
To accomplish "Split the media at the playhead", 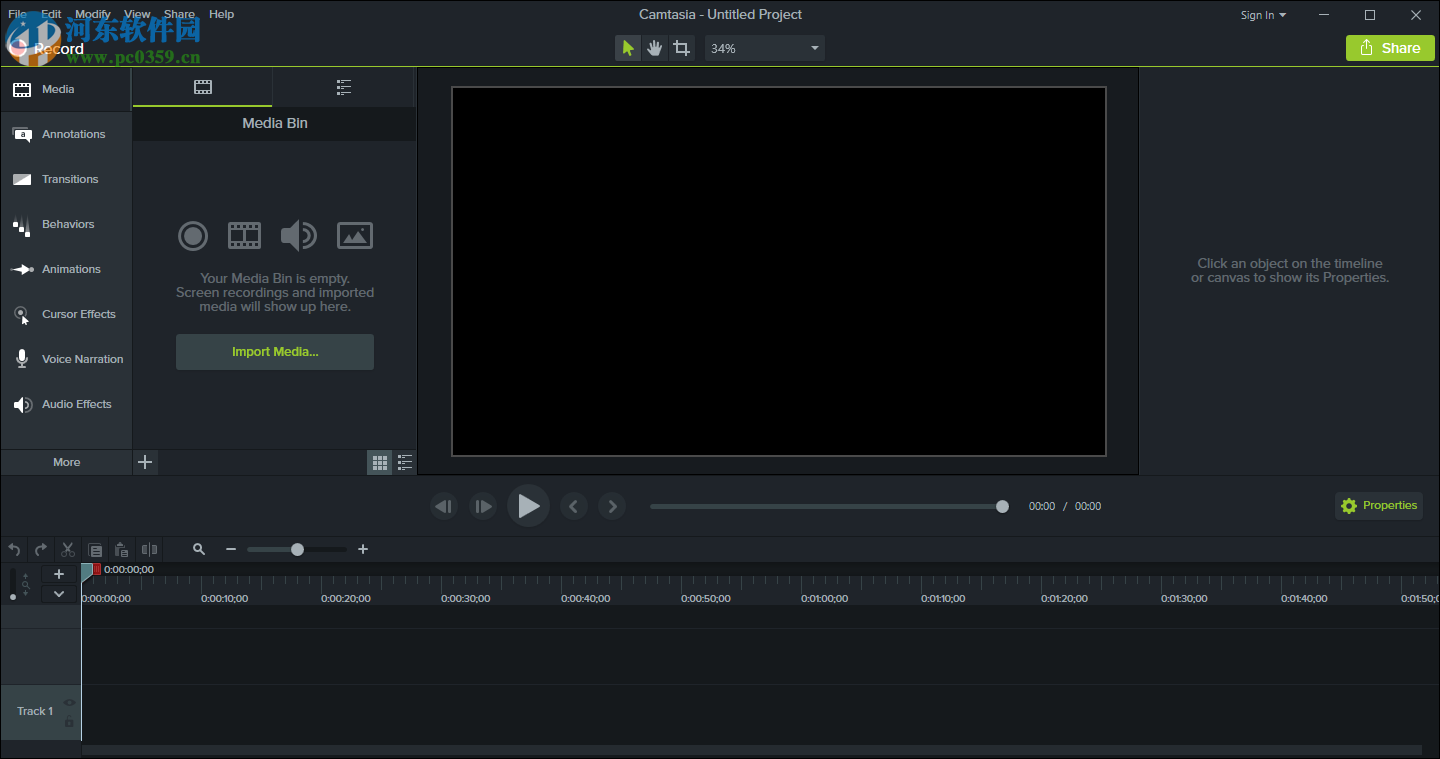I will [x=150, y=549].
